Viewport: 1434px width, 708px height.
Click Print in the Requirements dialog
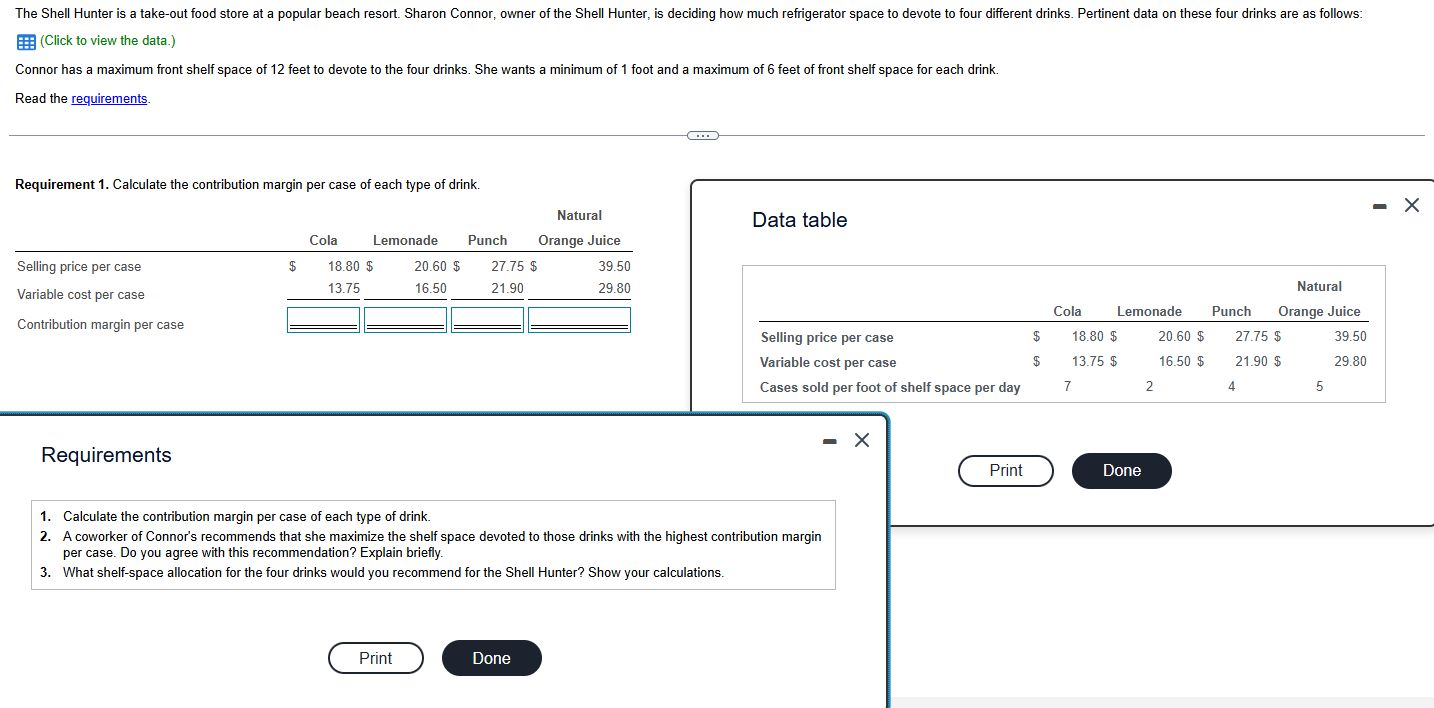375,658
